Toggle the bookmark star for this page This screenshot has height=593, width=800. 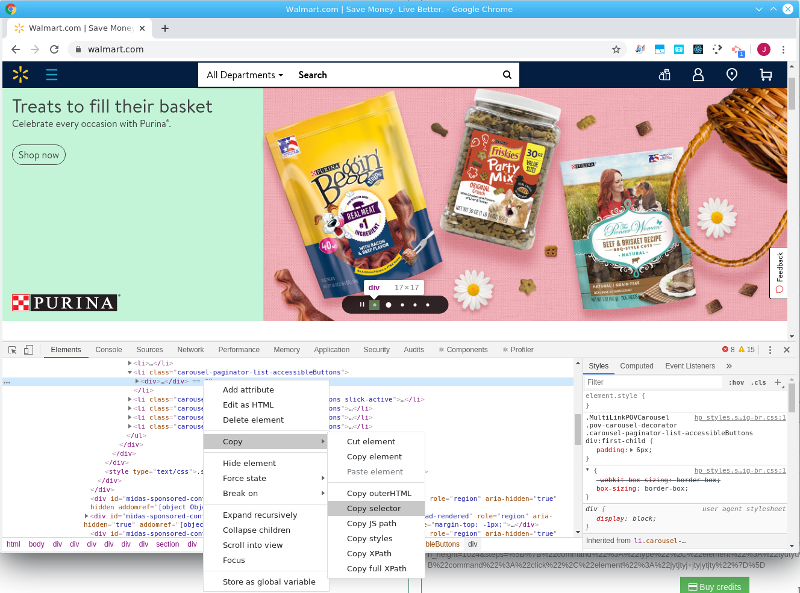(616, 48)
